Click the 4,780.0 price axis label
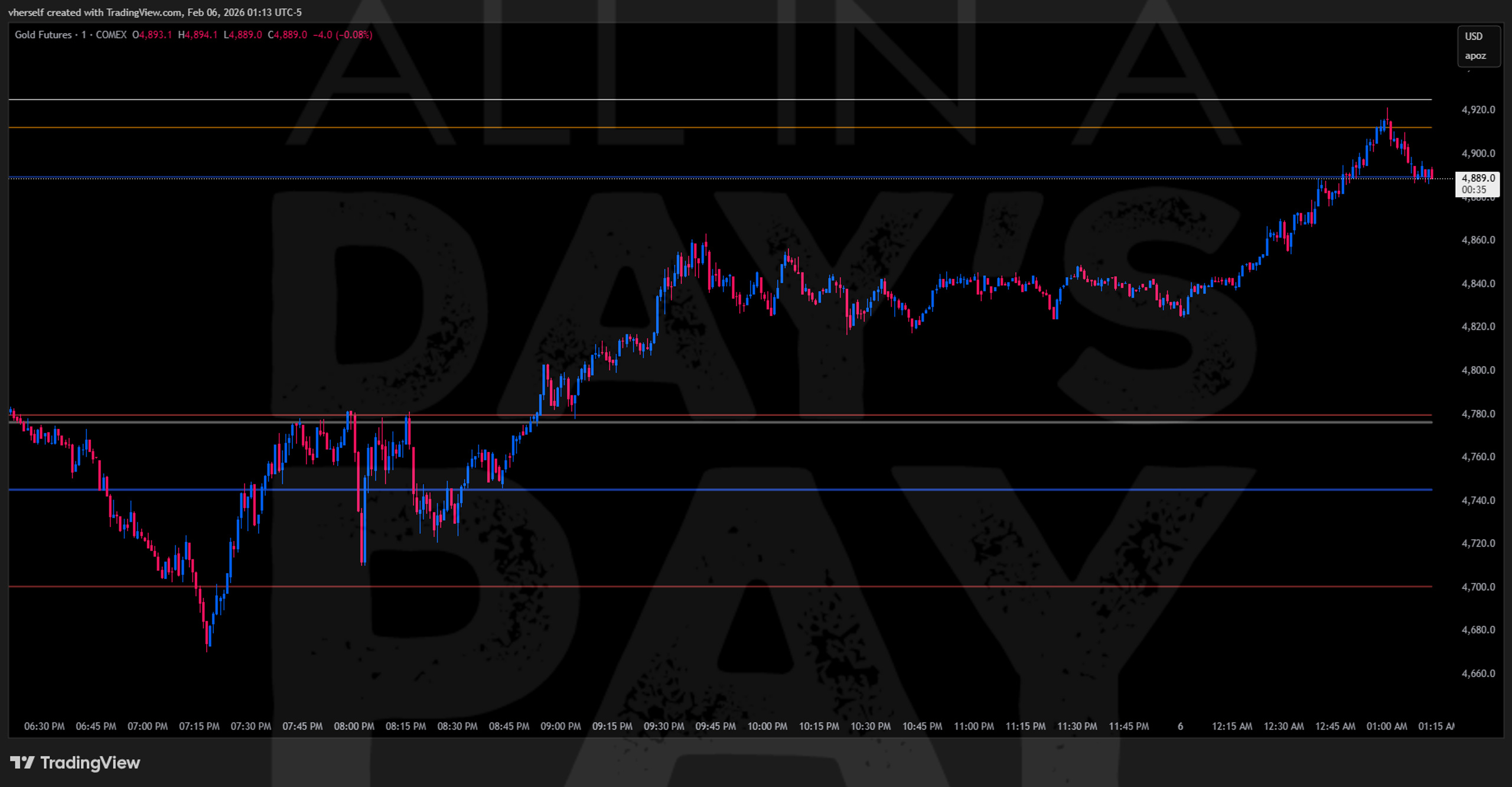 [x=1478, y=414]
